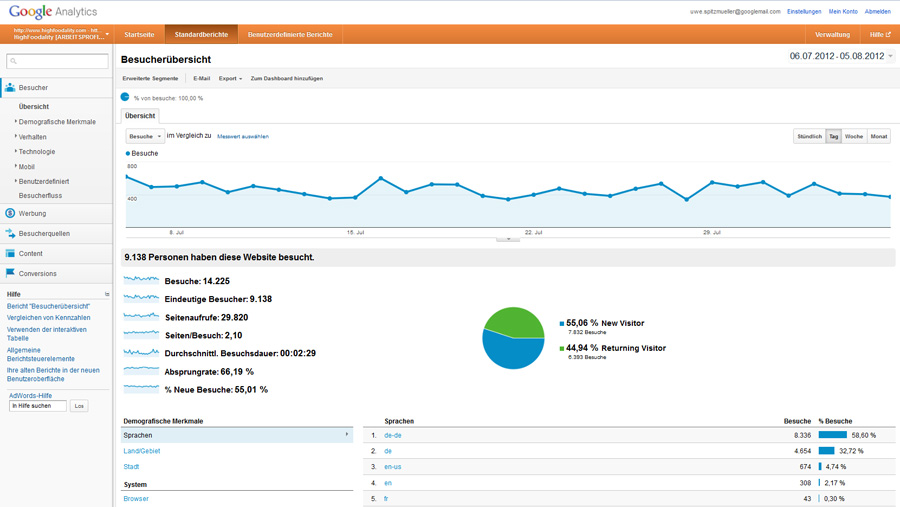Open Benutzerdefinierte Berichte tab
This screenshot has width=900, height=507.
(290, 34)
